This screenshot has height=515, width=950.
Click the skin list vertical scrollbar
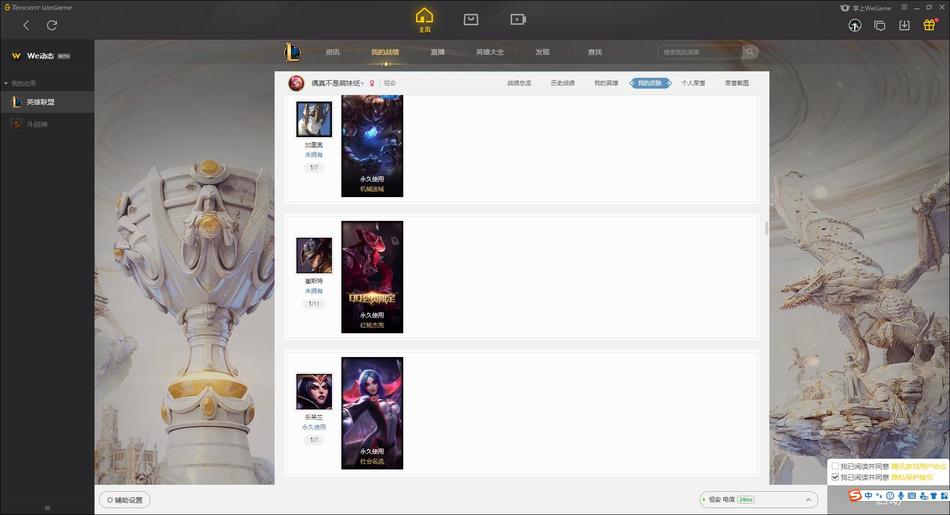point(766,228)
